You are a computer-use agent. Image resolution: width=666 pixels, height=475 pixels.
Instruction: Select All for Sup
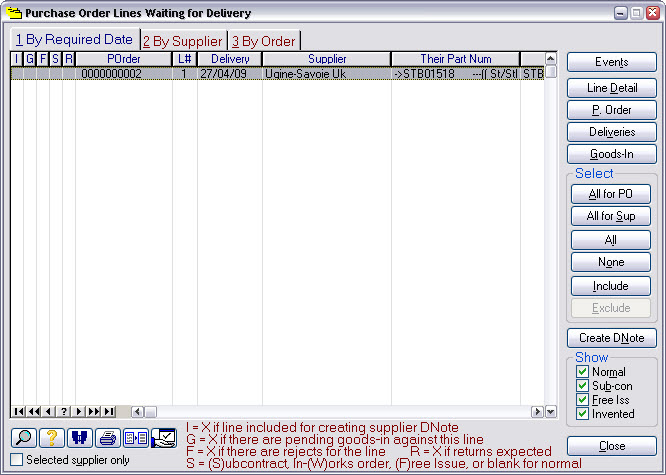(x=611, y=216)
